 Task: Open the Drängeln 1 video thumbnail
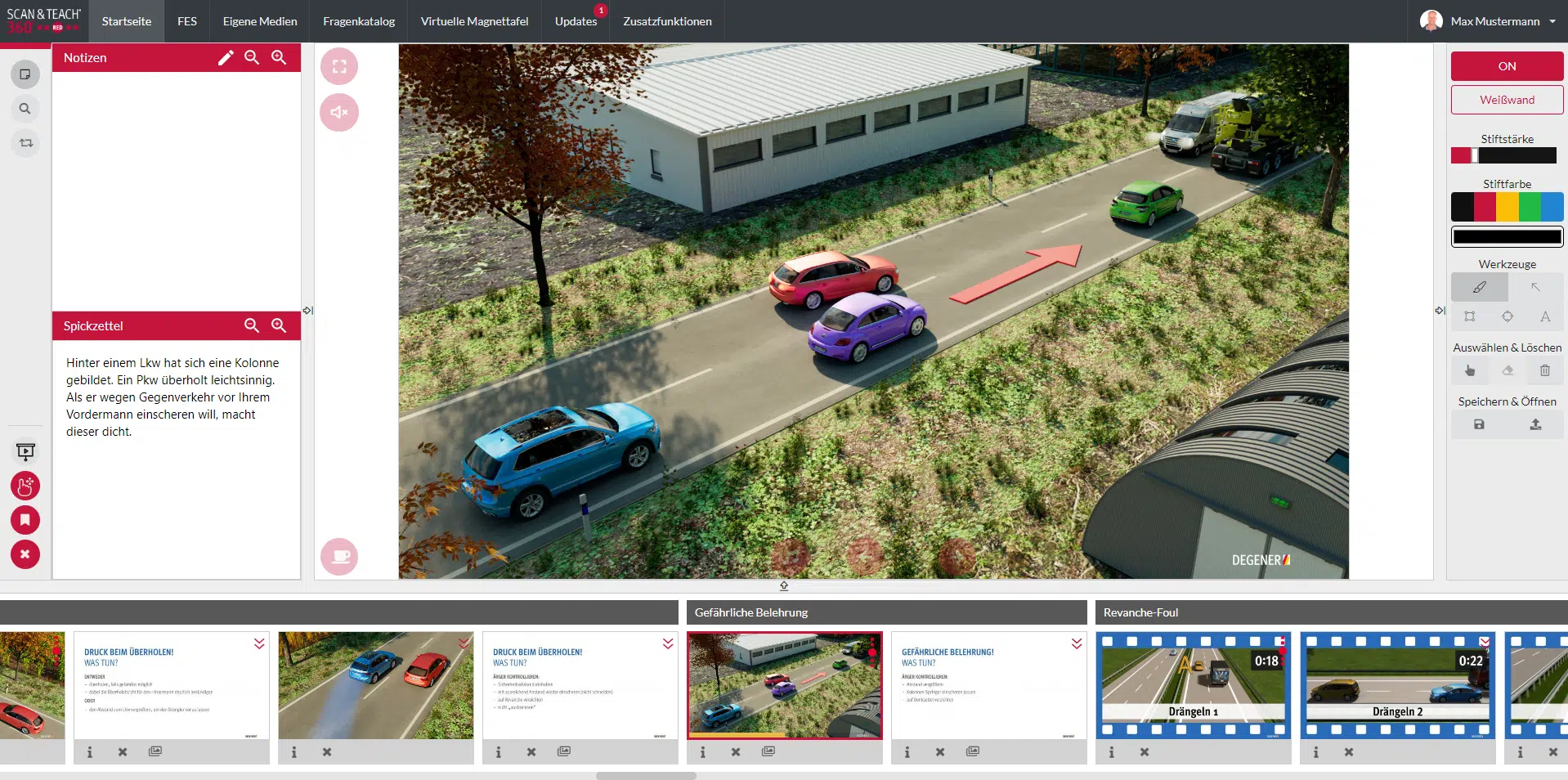tap(1193, 685)
